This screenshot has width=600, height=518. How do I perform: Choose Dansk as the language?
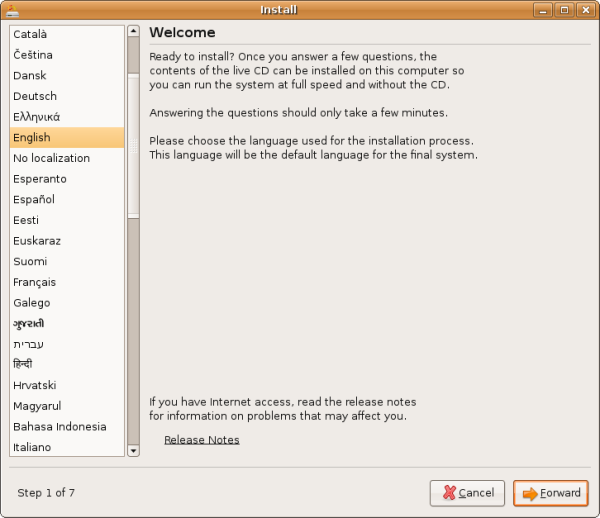point(67,76)
